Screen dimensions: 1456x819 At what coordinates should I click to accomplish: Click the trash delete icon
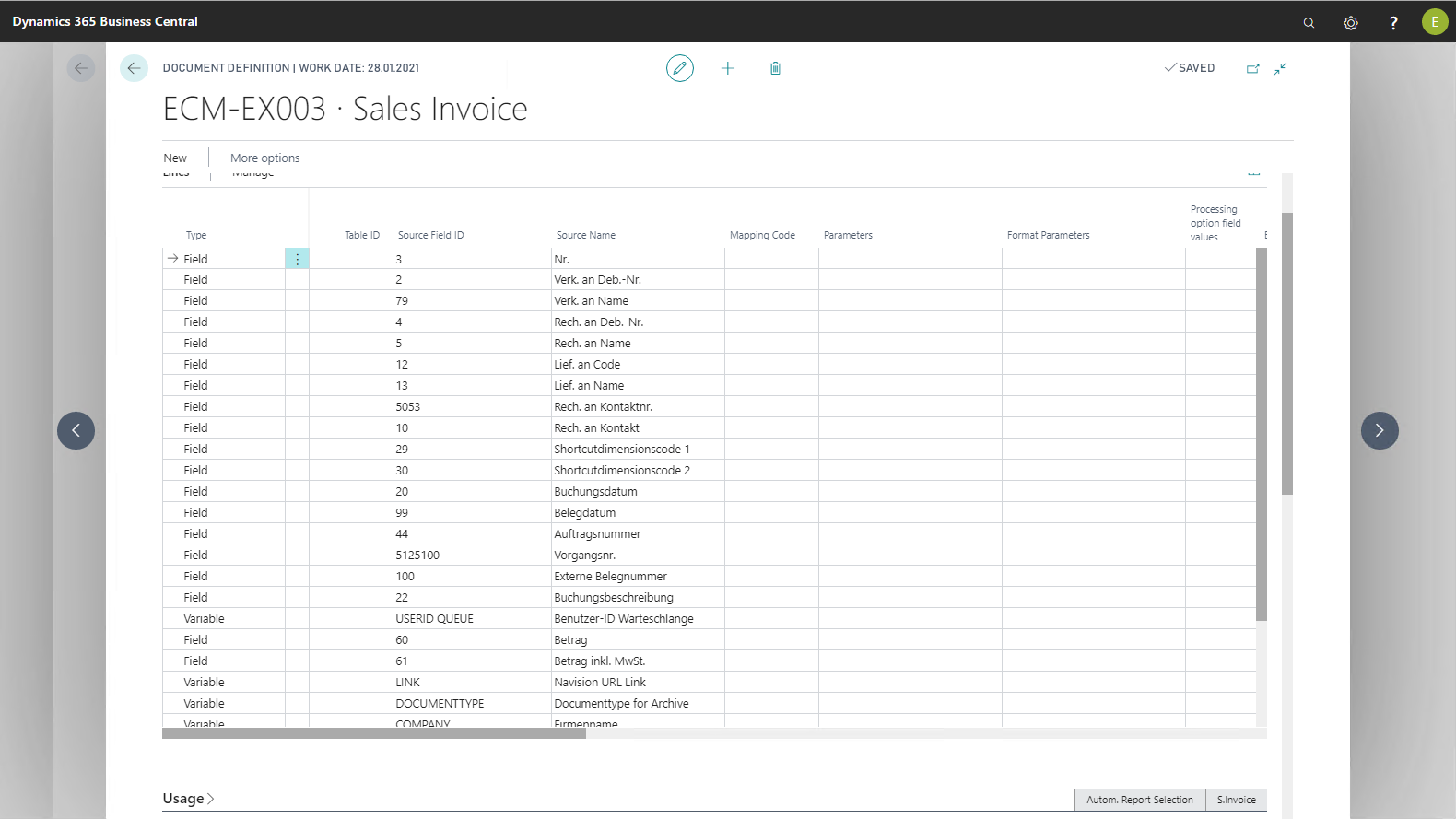point(776,68)
